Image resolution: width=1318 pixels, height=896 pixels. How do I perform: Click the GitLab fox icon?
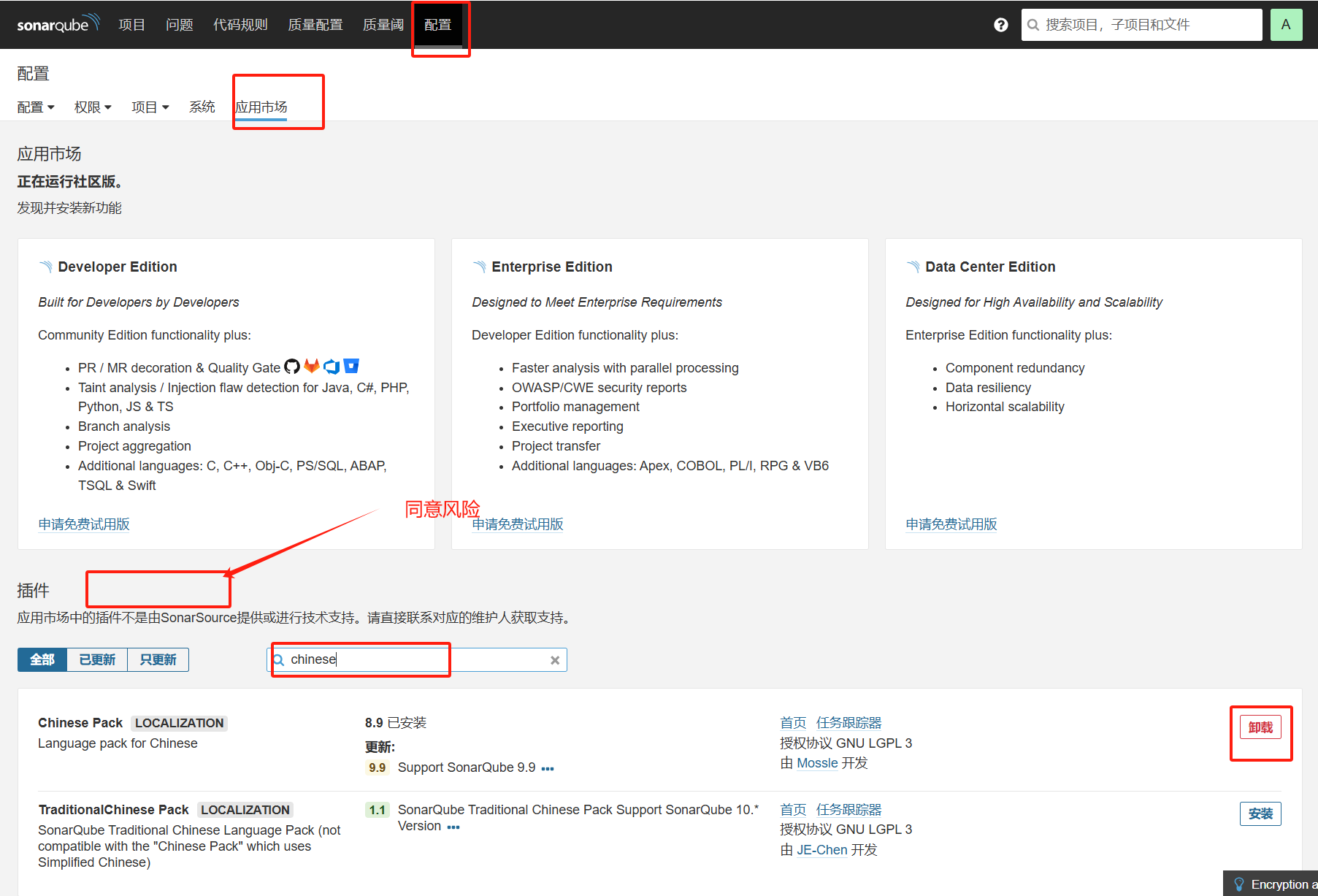click(x=312, y=366)
